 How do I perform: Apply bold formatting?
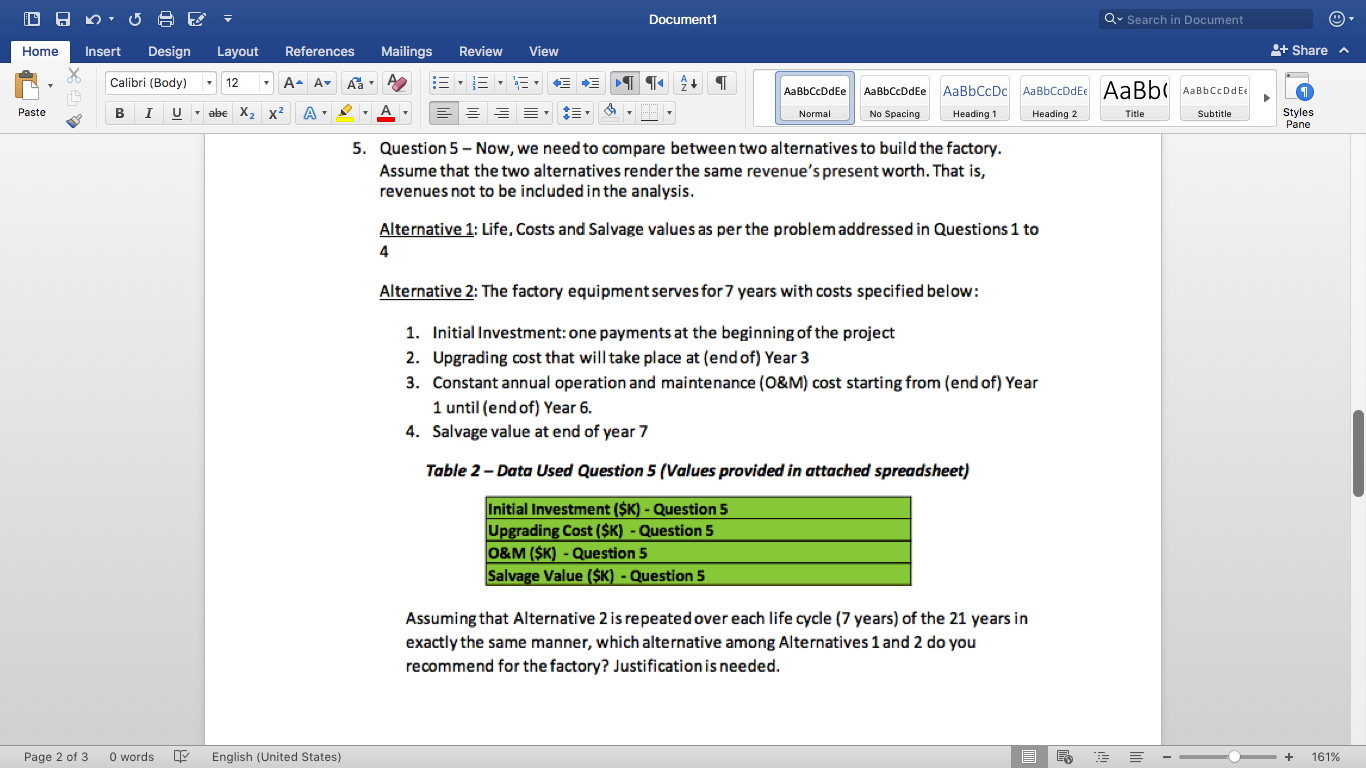pos(119,113)
